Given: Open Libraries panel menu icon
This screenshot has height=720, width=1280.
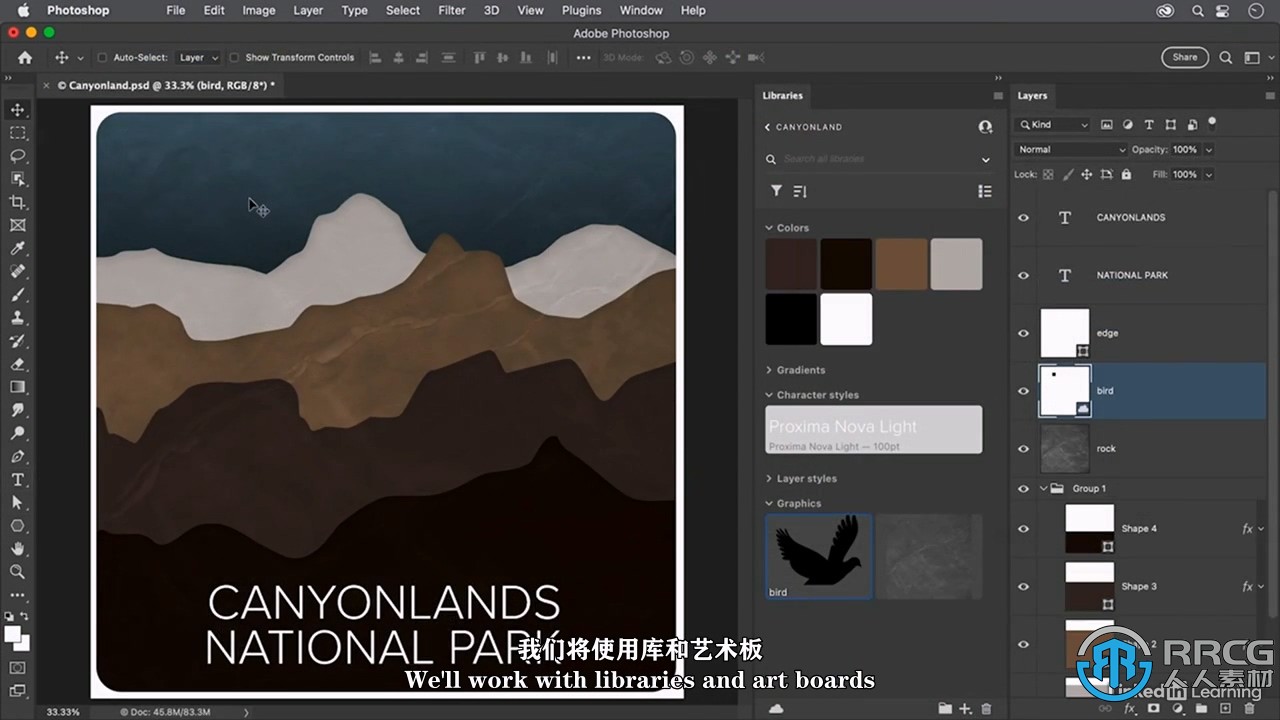Looking at the screenshot, I should [x=998, y=96].
